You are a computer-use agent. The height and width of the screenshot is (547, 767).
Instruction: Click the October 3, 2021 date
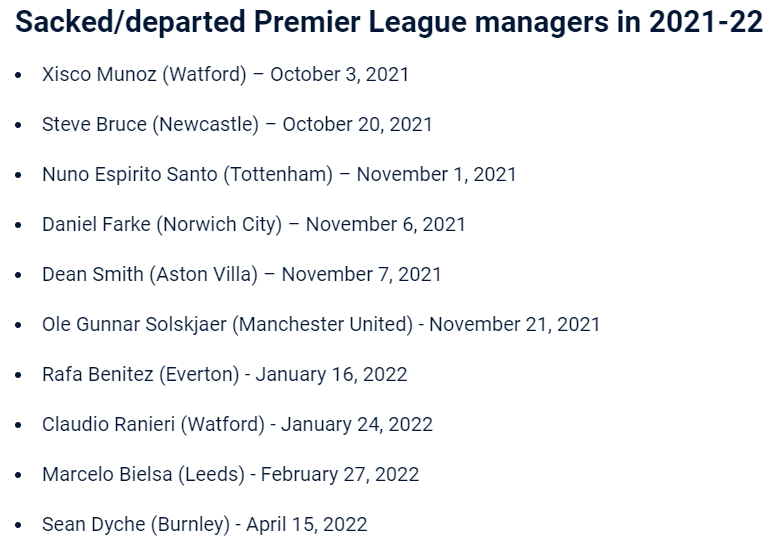[x=339, y=74]
